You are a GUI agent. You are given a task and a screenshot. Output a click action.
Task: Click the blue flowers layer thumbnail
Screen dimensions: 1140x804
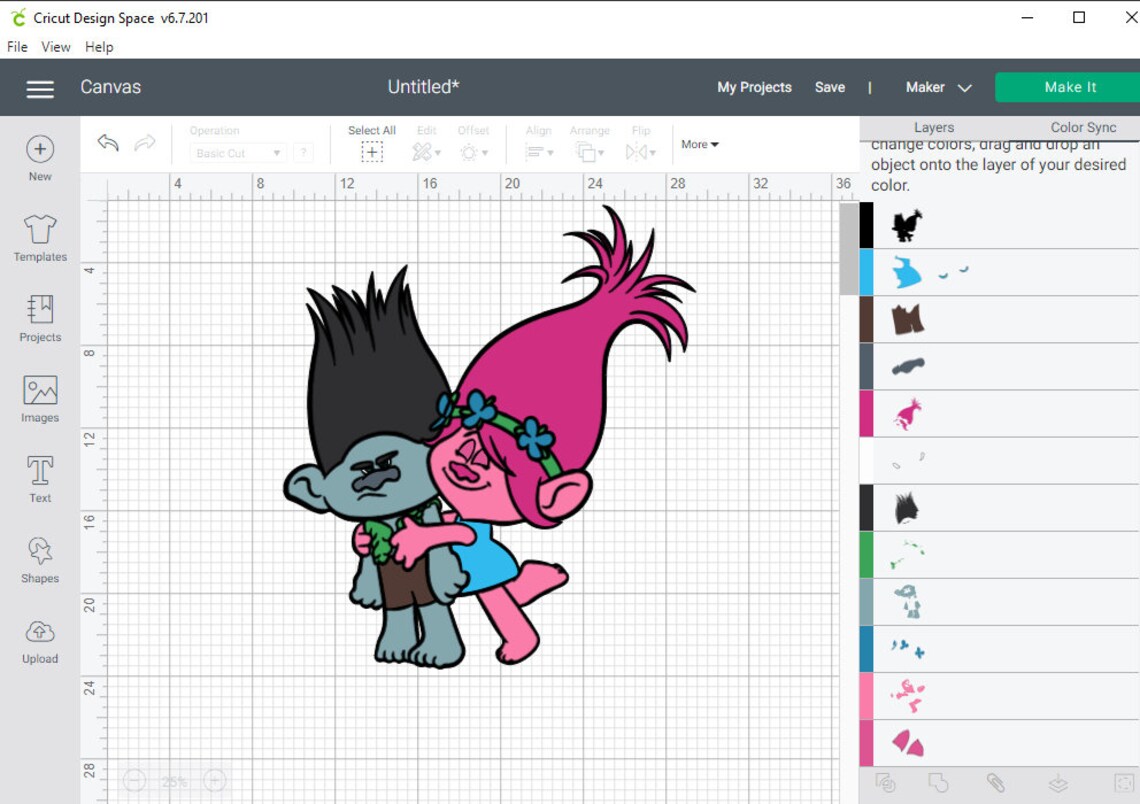pyautogui.click(x=908, y=648)
